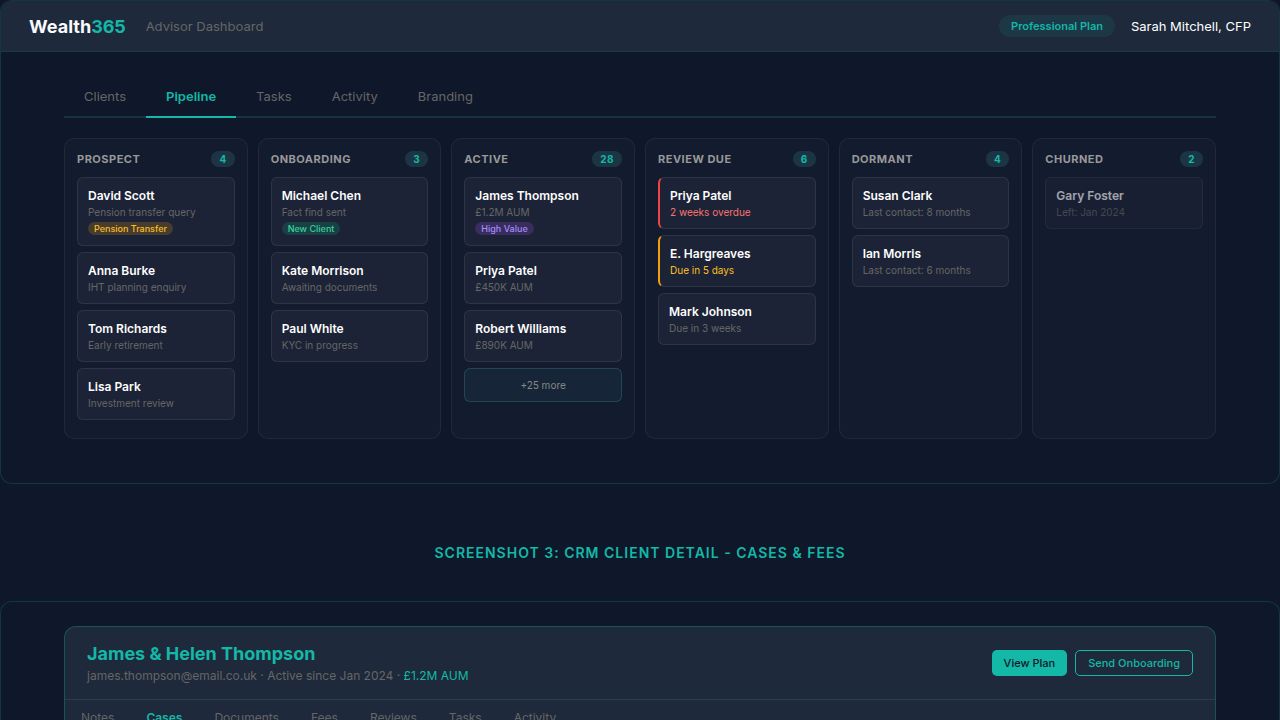Screen dimensions: 1280x720
Task: Open the Branding tab
Action: [444, 96]
